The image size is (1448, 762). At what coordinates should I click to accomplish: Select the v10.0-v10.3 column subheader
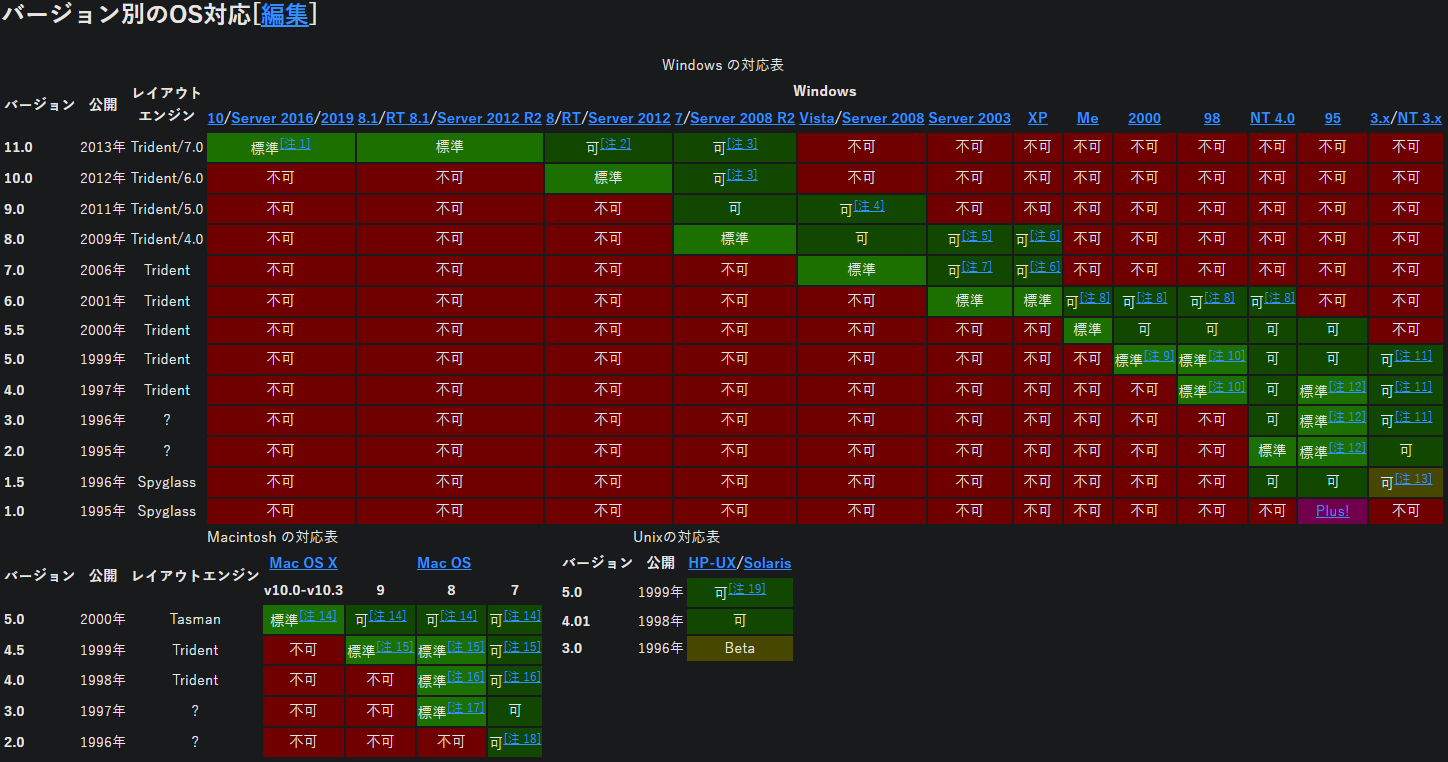pyautogui.click(x=303, y=590)
